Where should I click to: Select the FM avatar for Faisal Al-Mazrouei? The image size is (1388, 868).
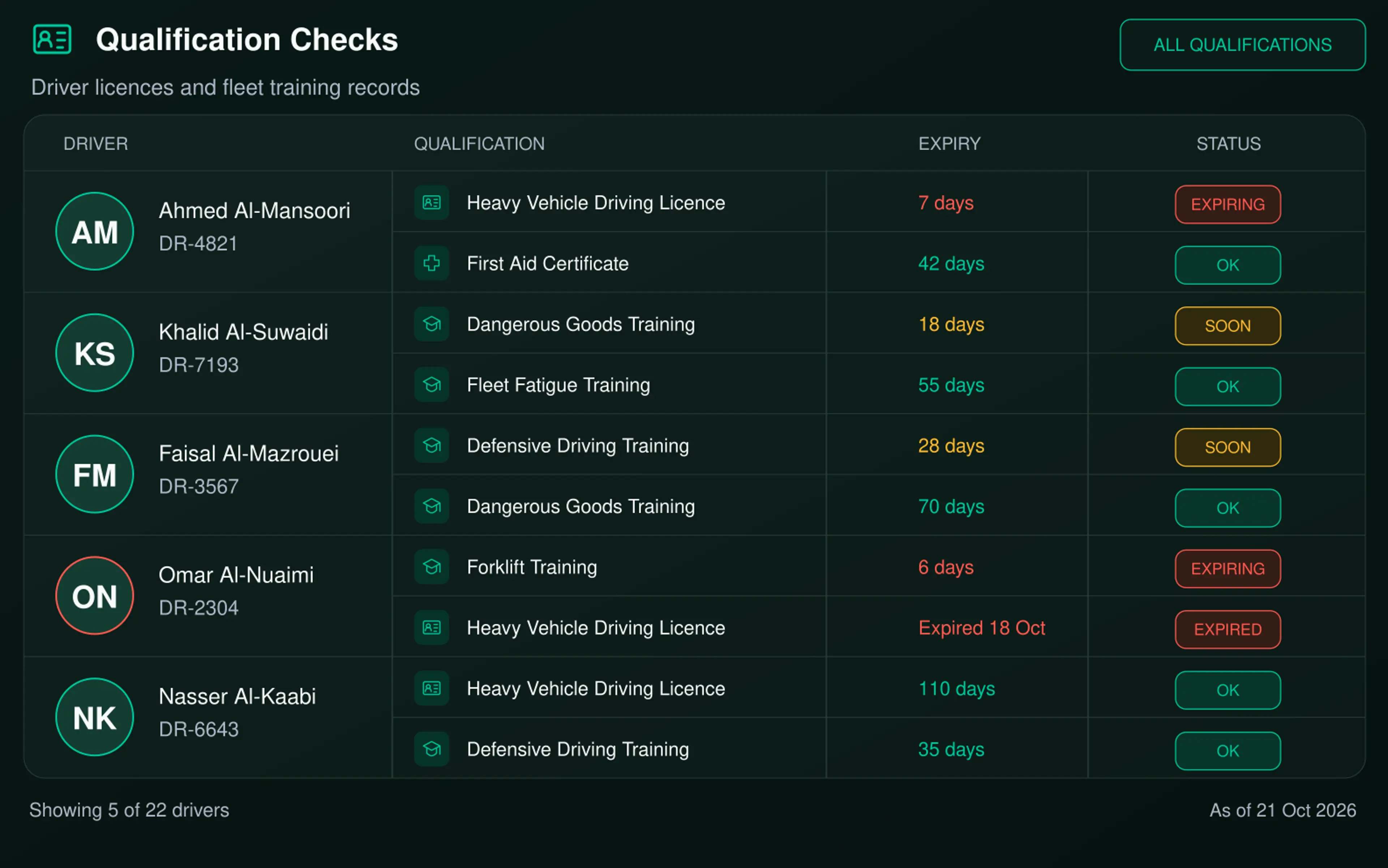(x=95, y=474)
